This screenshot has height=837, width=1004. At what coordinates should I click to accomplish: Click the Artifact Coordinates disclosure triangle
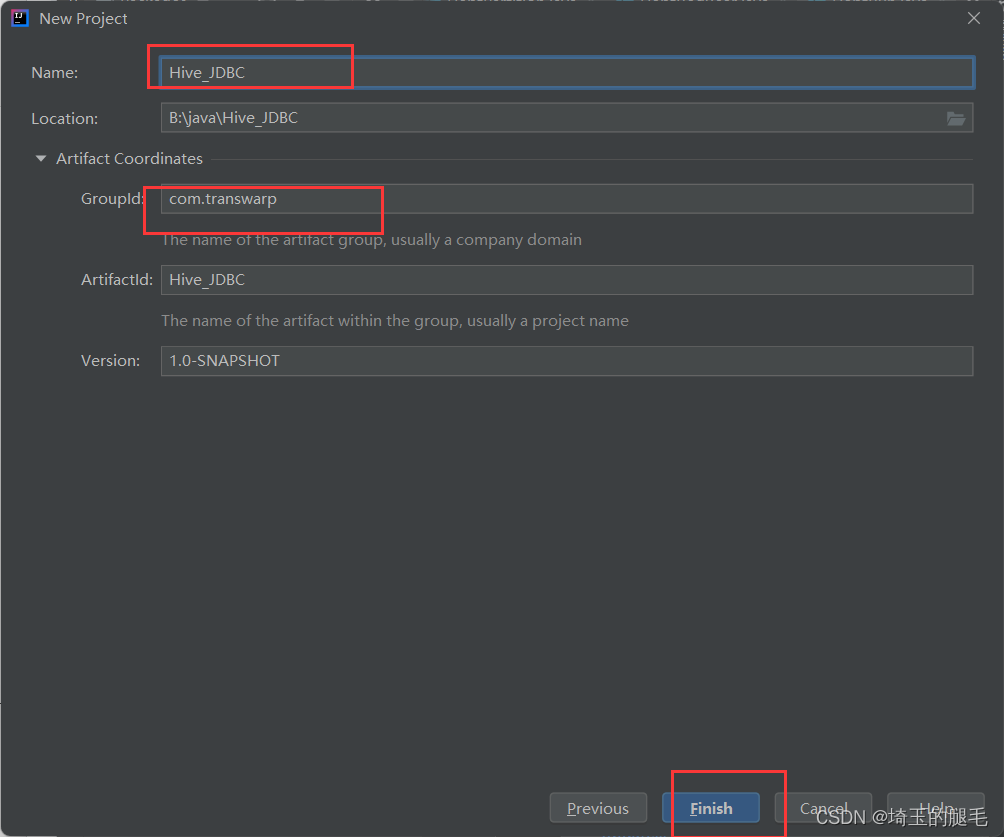(40, 158)
